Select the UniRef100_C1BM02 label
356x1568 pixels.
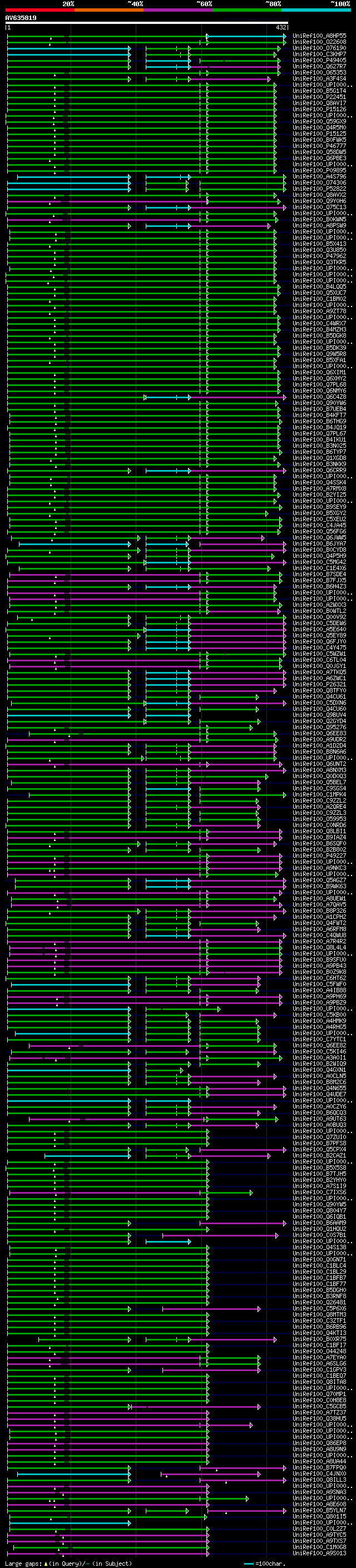point(319,299)
